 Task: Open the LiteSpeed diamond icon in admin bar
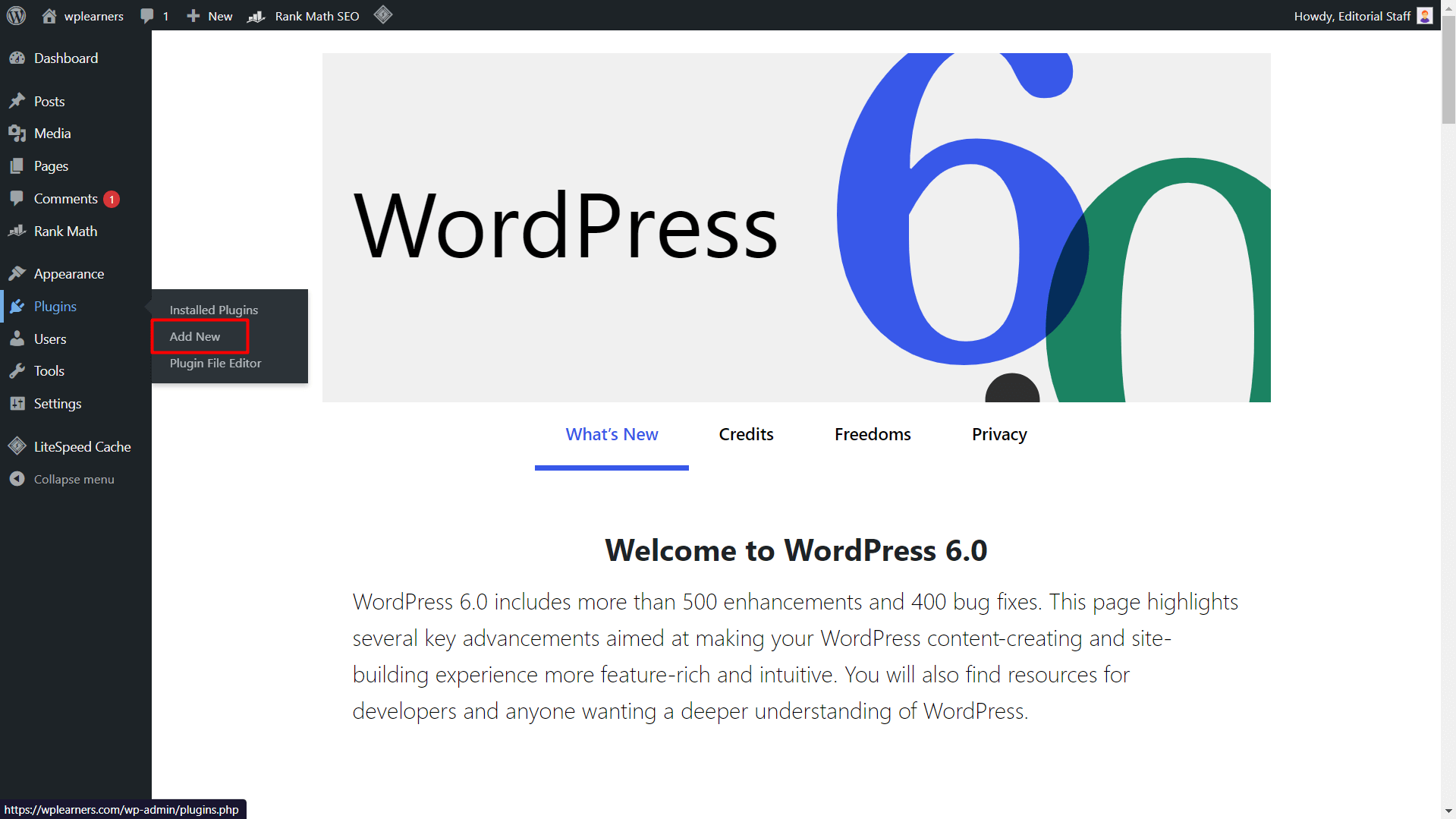pyautogui.click(x=383, y=14)
